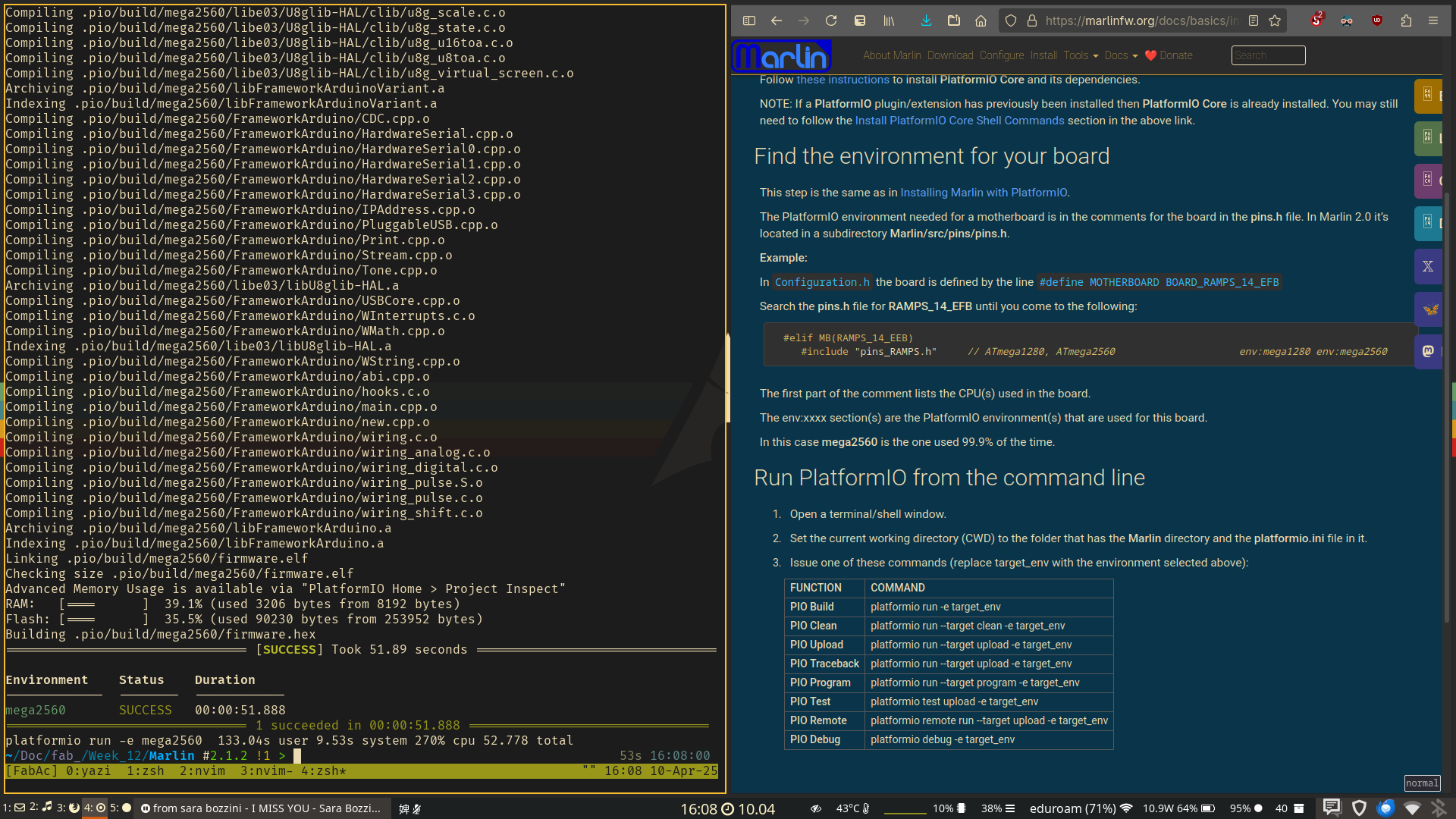Select tmux window 0:yazi

(x=88, y=770)
